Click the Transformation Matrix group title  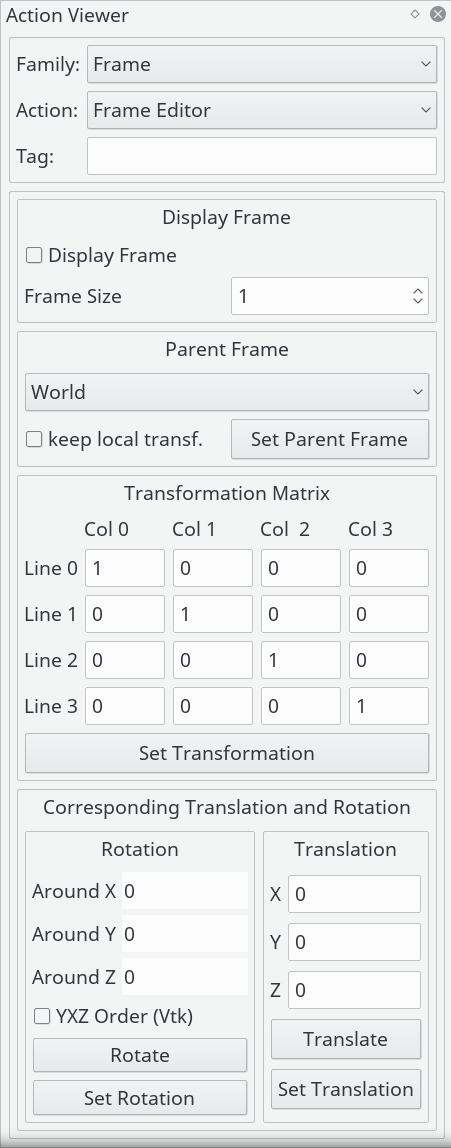point(227,493)
